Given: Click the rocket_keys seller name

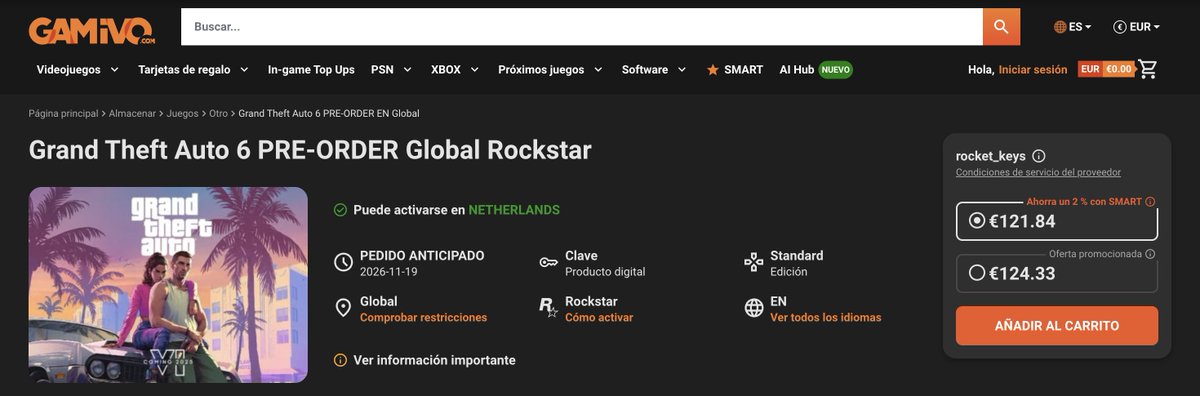Looking at the screenshot, I should 990,156.
